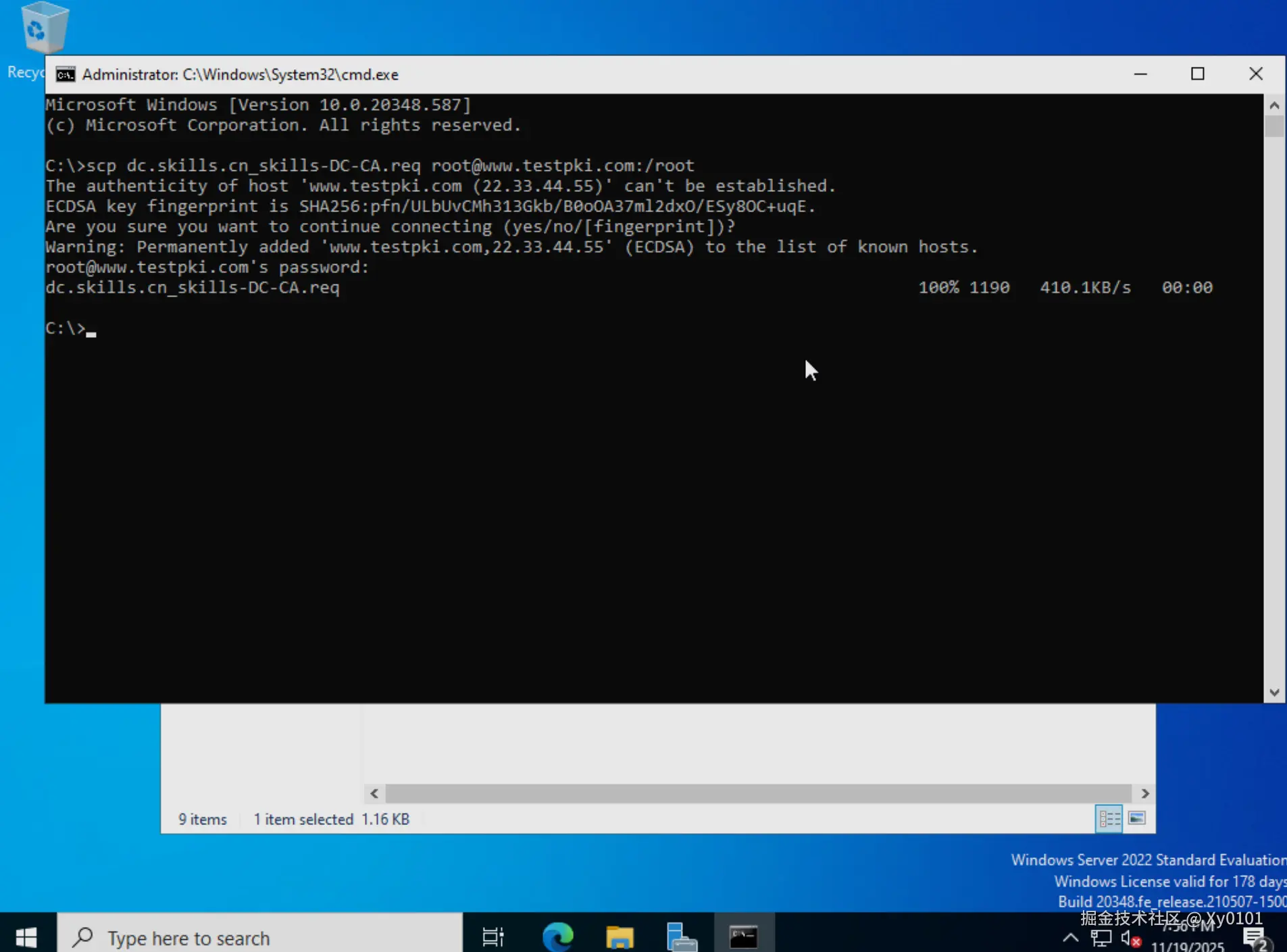Open the network status tray icon
Image resolution: width=1287 pixels, height=952 pixels.
pyautogui.click(x=1101, y=938)
